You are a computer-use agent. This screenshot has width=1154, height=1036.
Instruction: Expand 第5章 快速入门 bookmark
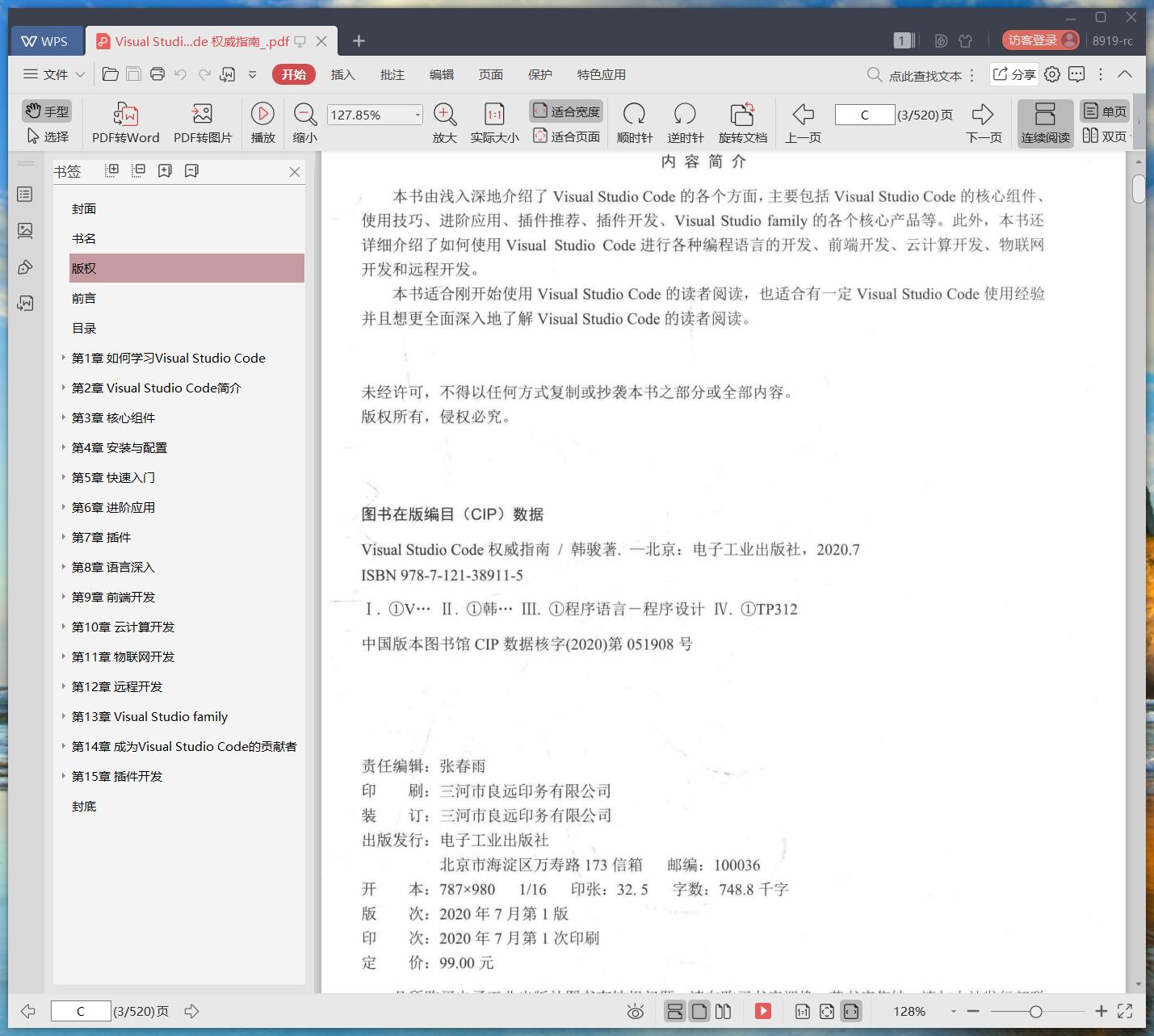pyautogui.click(x=64, y=477)
